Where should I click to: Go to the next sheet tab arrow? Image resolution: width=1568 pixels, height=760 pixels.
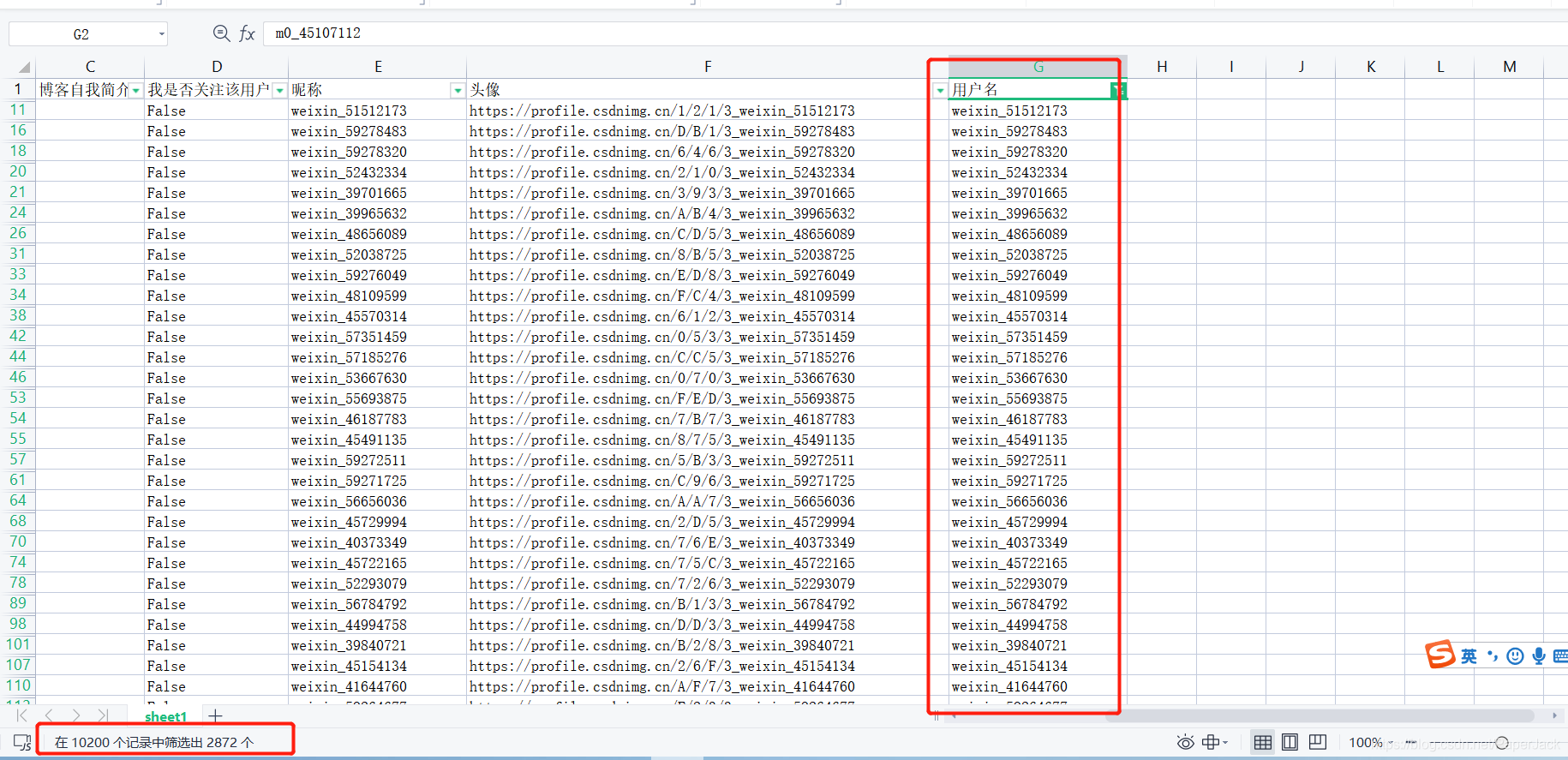click(x=76, y=715)
